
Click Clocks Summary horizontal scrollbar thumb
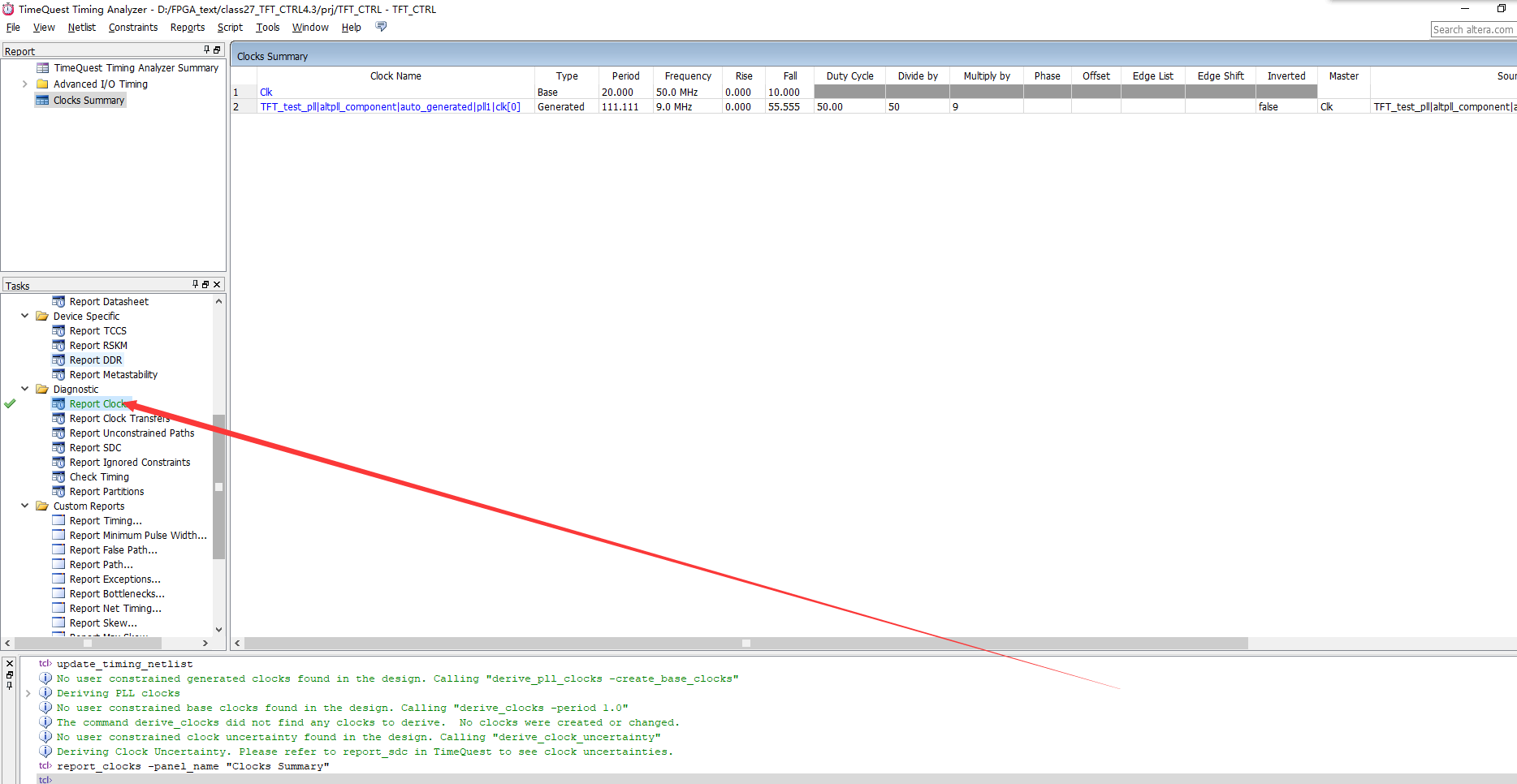click(x=746, y=644)
